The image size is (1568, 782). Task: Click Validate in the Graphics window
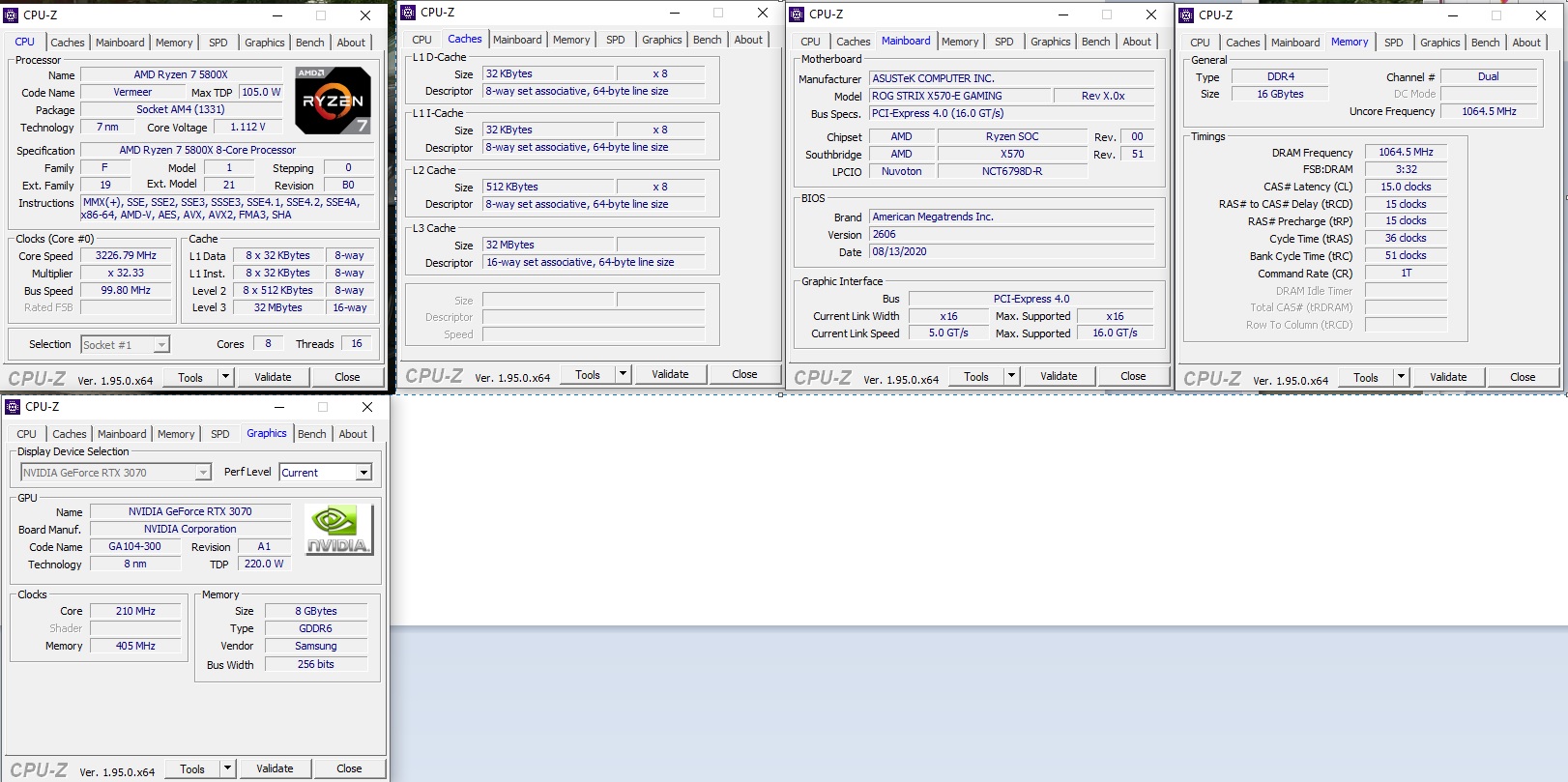pyautogui.click(x=276, y=768)
